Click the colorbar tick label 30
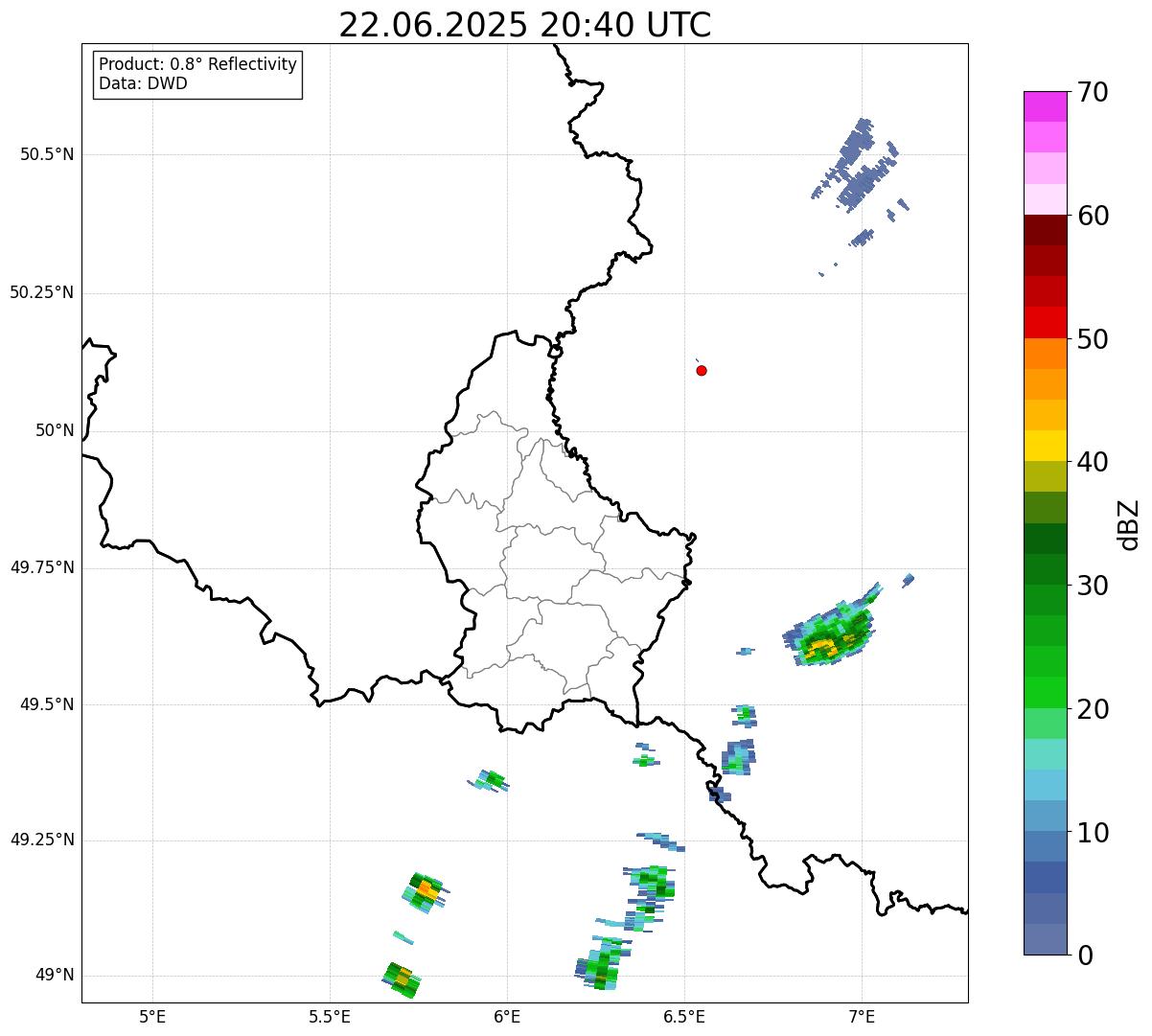 point(1093,586)
